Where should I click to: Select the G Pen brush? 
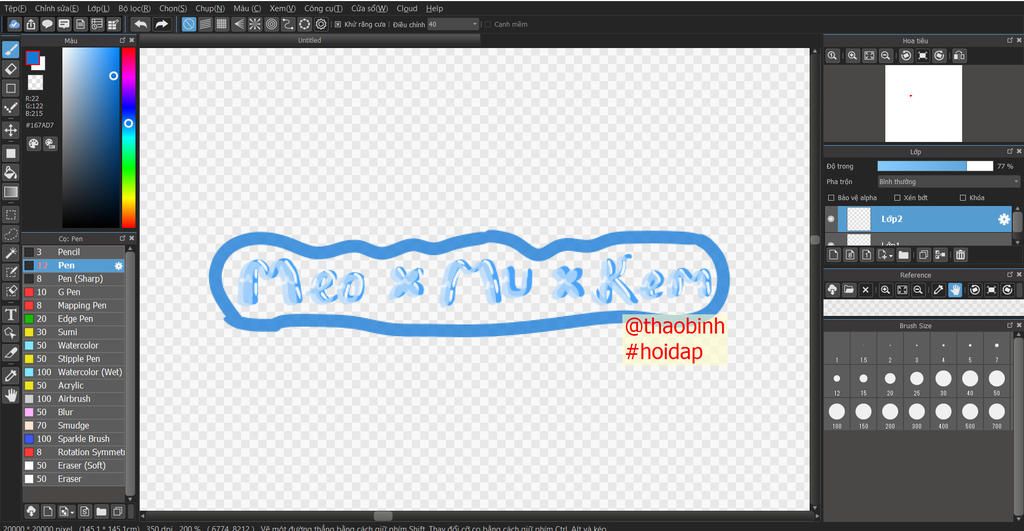pyautogui.click(x=74, y=292)
